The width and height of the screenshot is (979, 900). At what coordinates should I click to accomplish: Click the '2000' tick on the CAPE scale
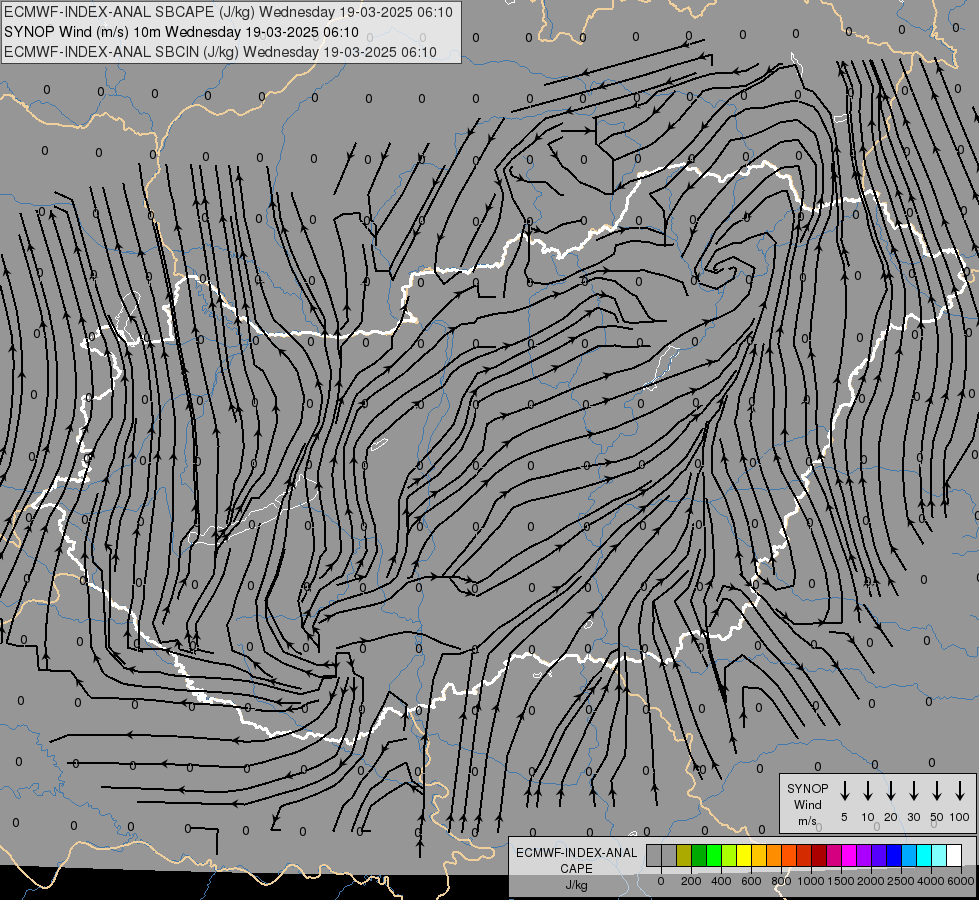[871, 881]
